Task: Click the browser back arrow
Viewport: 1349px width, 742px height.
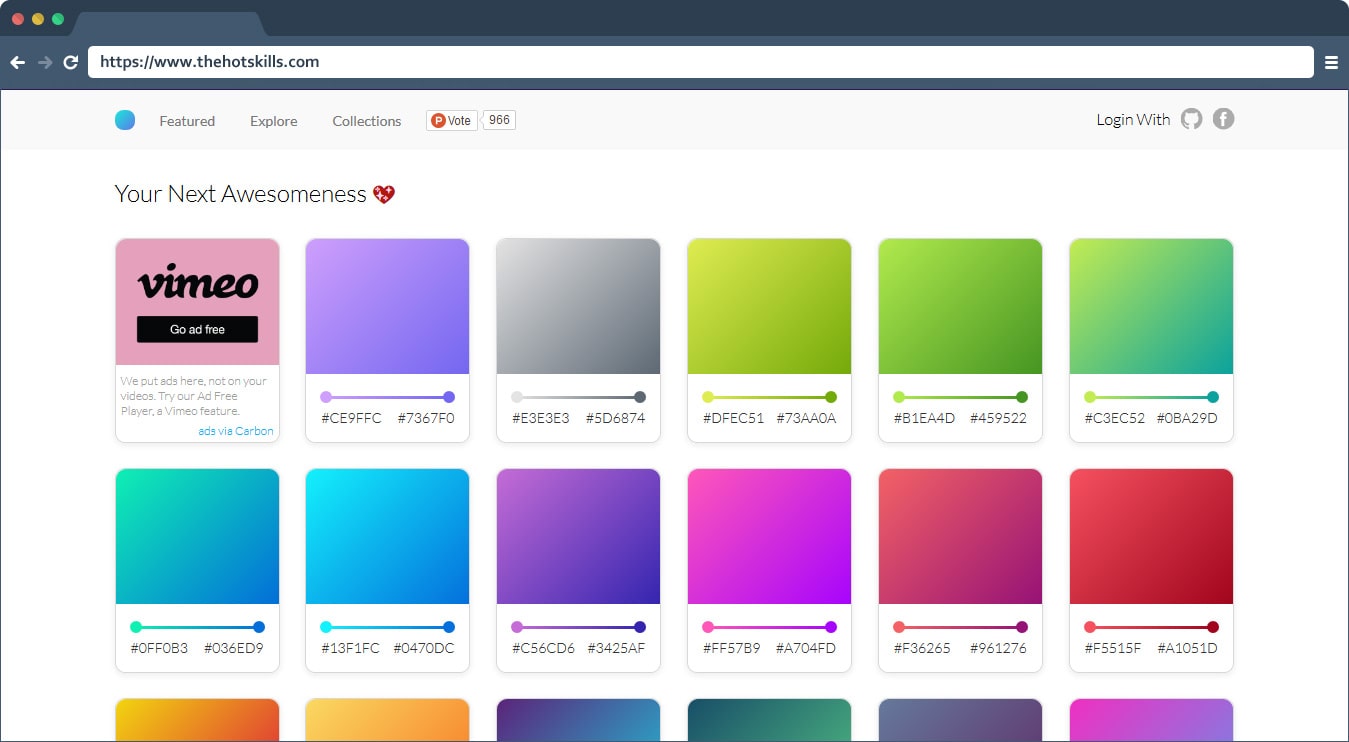Action: coord(17,62)
